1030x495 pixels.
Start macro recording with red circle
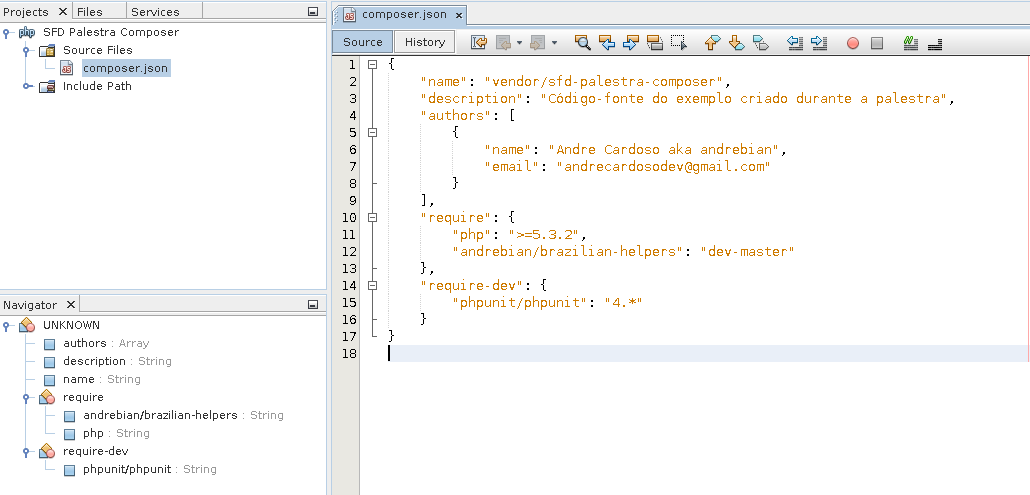(x=853, y=43)
